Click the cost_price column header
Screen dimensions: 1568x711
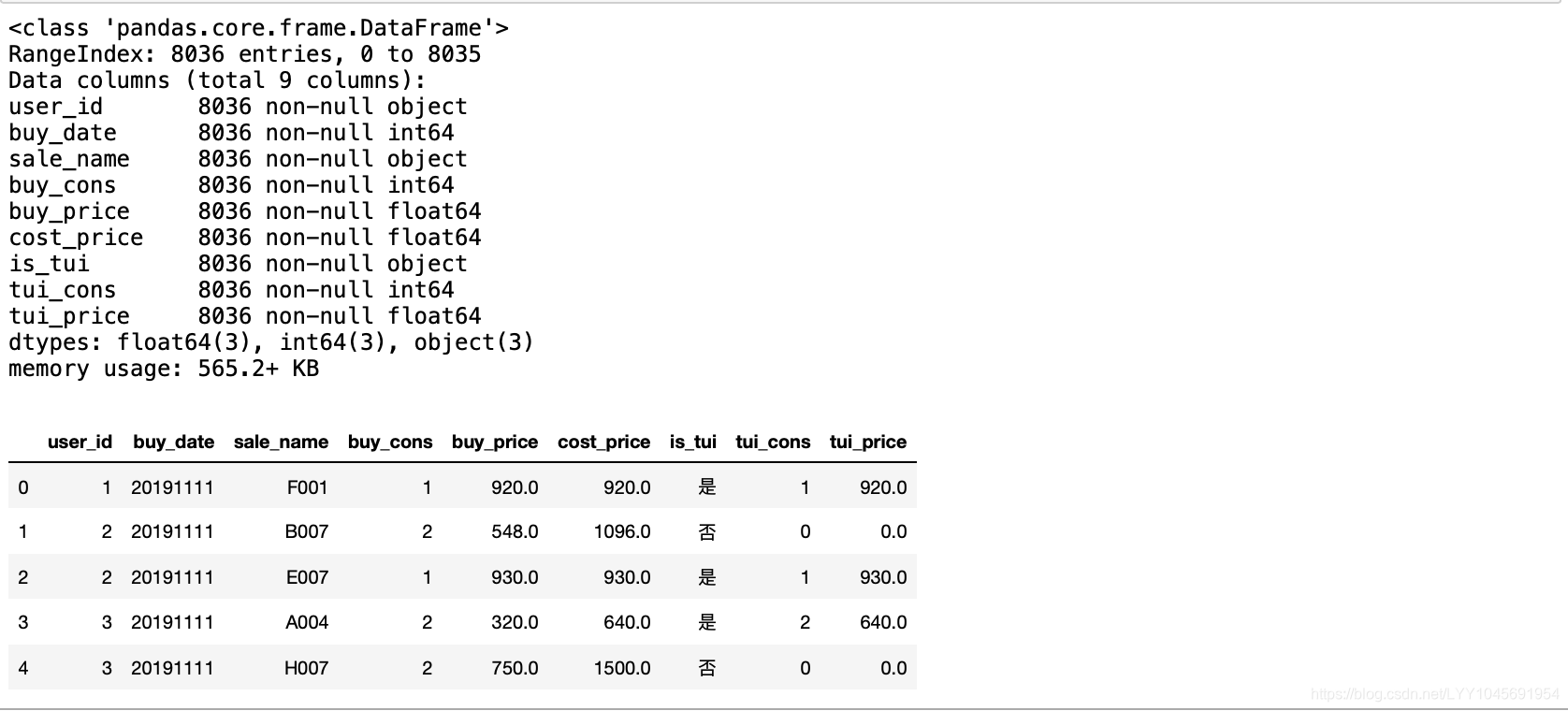pos(603,442)
